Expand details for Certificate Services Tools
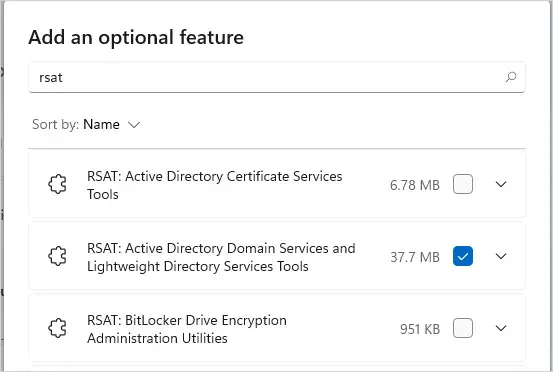Viewport: 553px width, 372px height. click(x=501, y=184)
